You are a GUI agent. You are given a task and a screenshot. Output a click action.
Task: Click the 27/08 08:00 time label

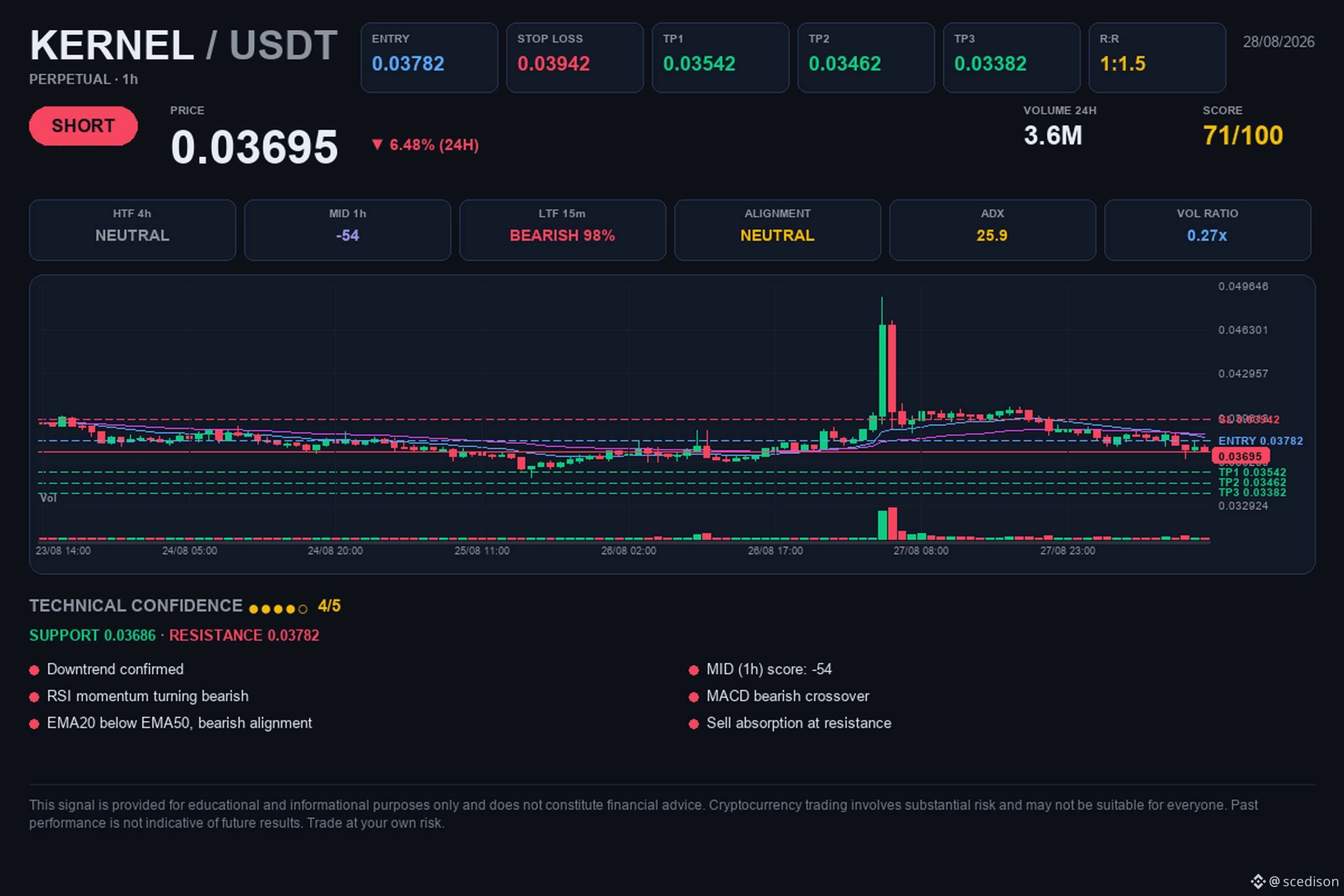point(921,551)
